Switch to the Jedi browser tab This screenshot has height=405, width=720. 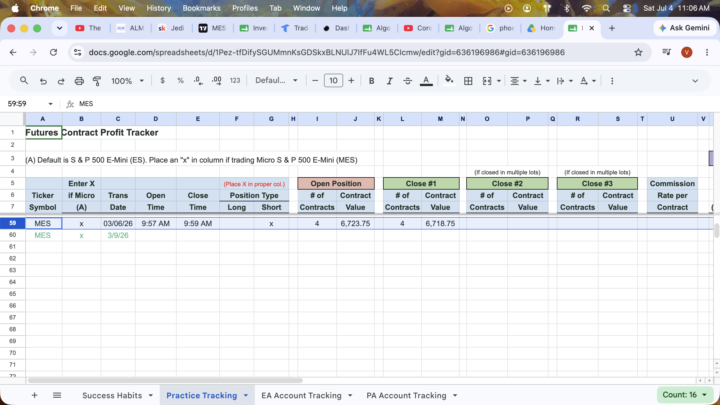[171, 28]
